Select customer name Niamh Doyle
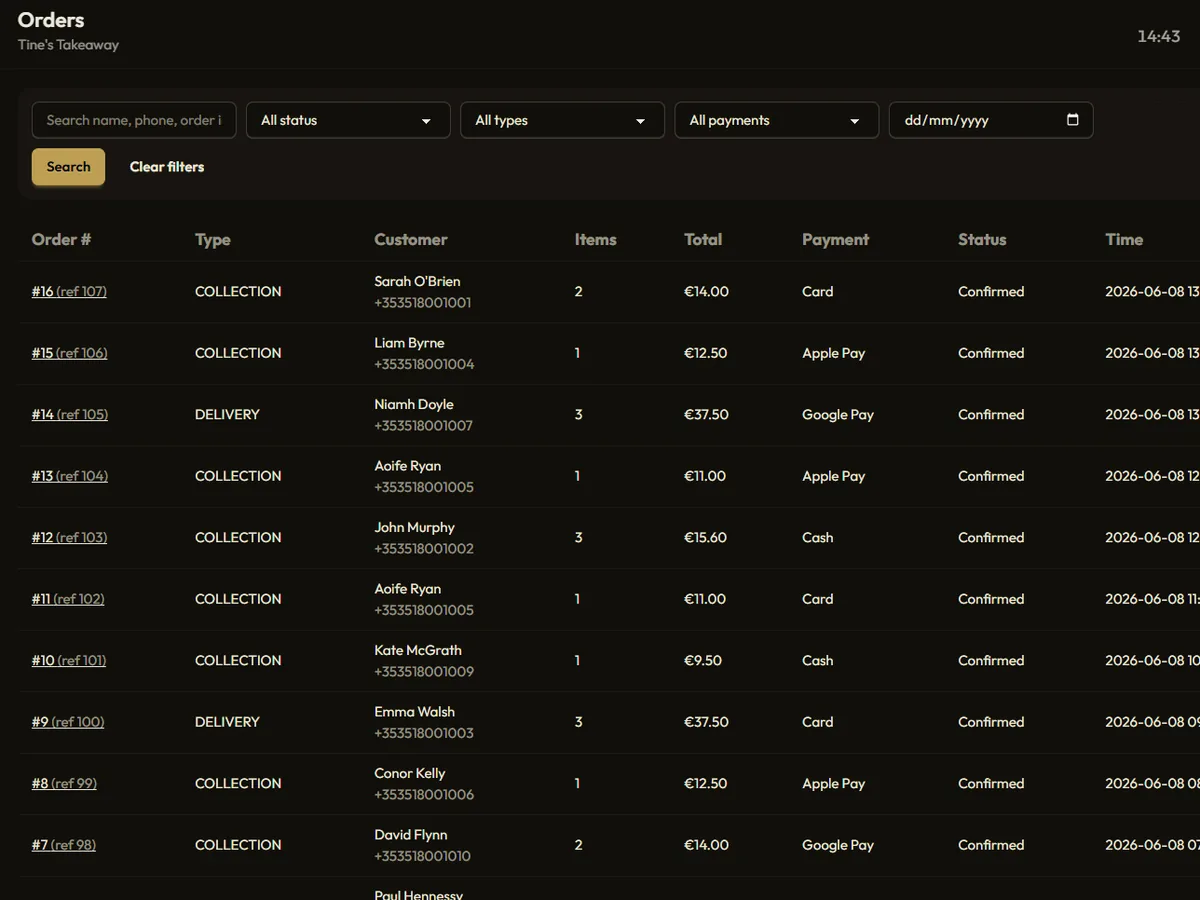The image size is (1200, 900). tap(414, 405)
